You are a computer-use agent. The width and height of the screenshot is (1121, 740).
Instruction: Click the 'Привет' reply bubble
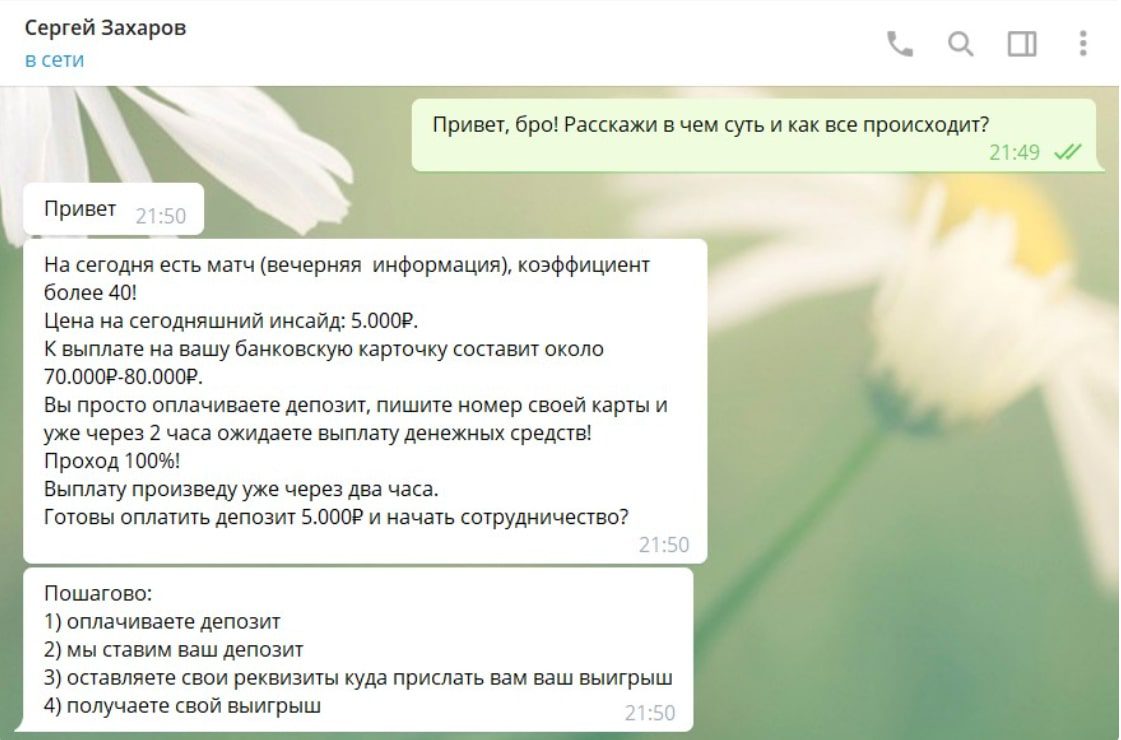click(x=78, y=209)
